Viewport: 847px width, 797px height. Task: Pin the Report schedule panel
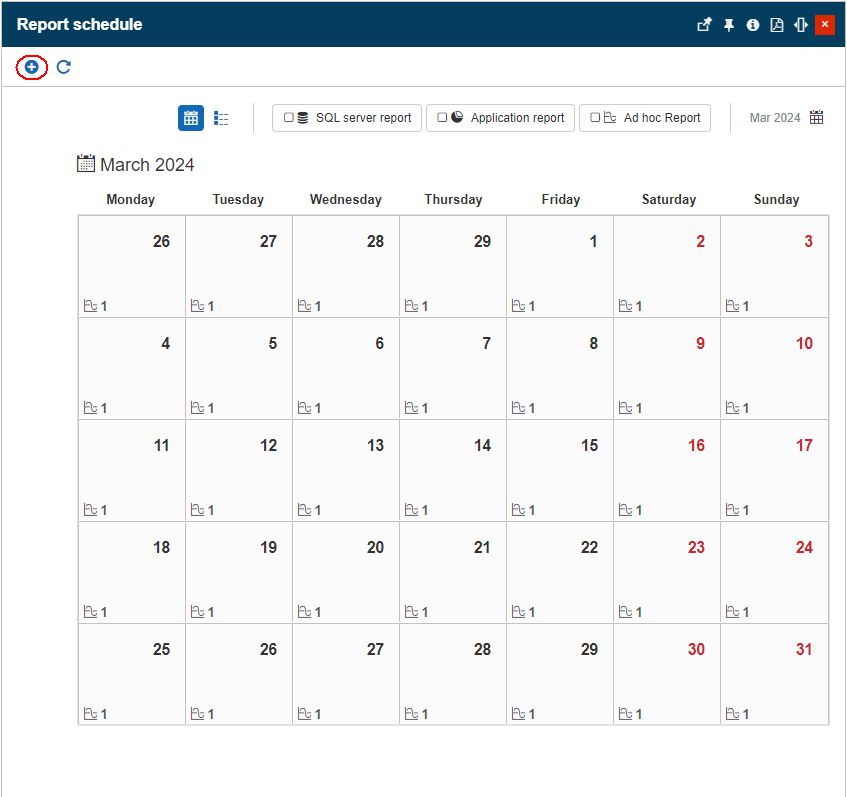click(x=729, y=25)
